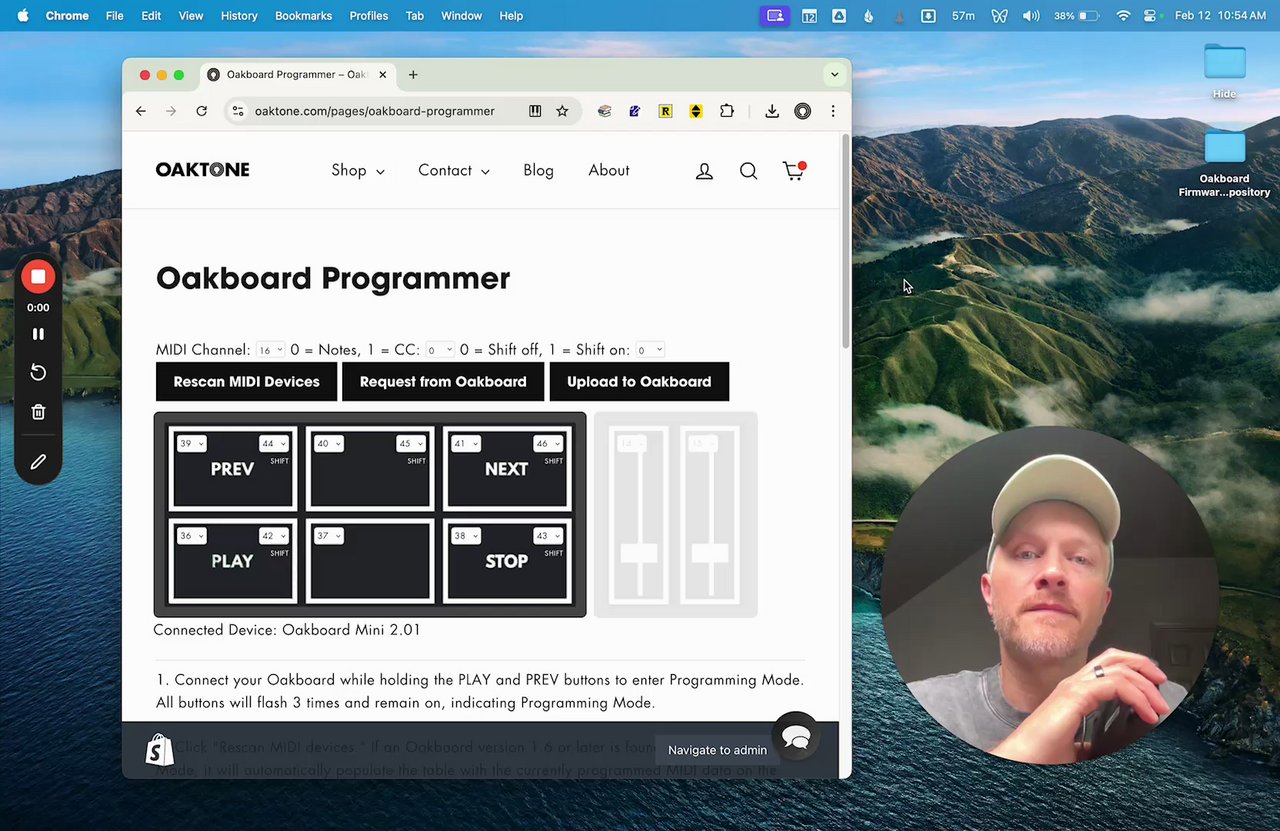Open PREV pad shift dropdown showing 44
This screenshot has height=831, width=1280.
(274, 444)
